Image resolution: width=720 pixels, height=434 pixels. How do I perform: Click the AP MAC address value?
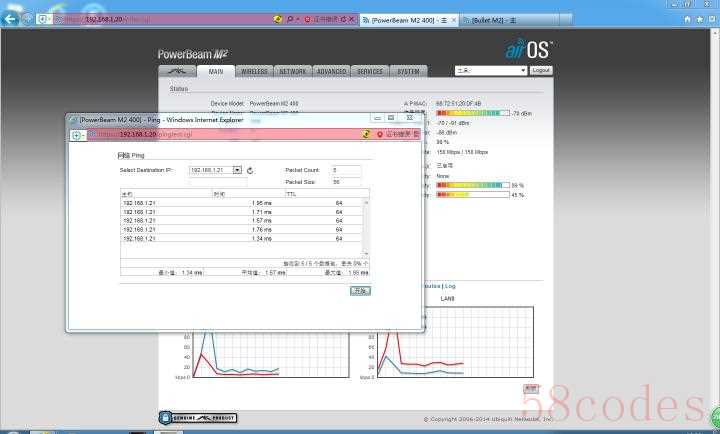[x=459, y=103]
